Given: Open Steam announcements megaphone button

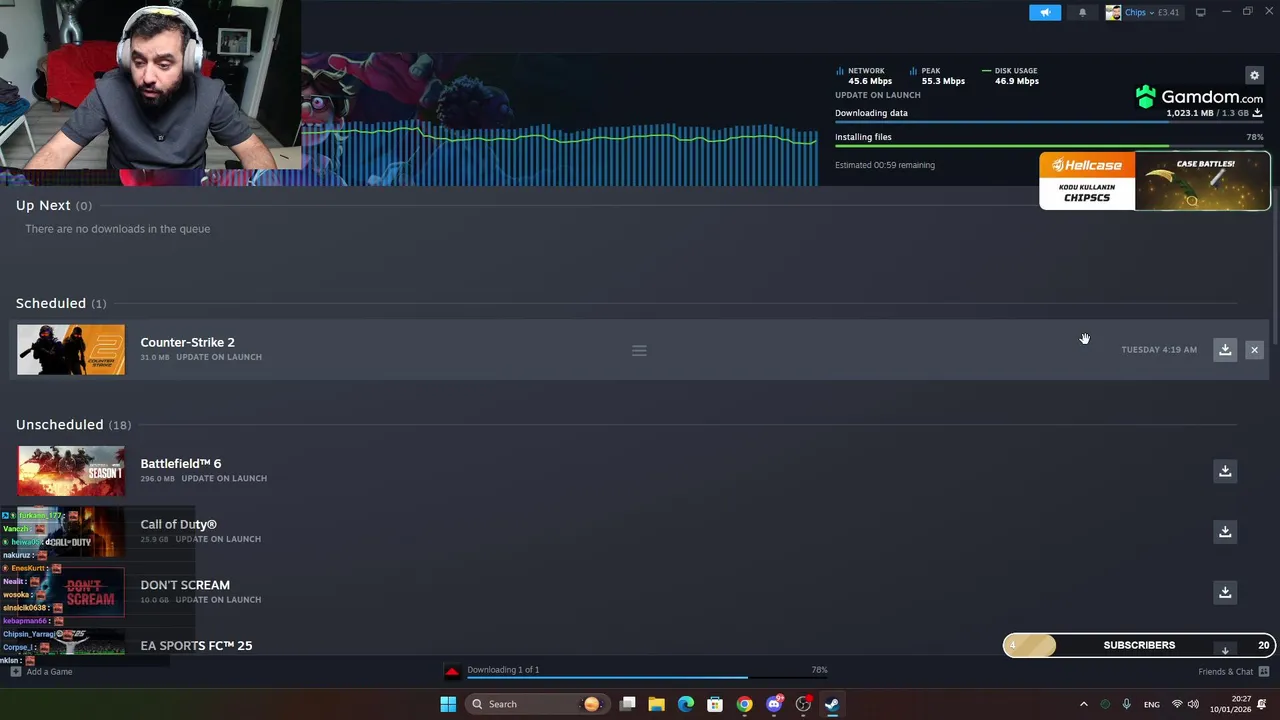Looking at the screenshot, I should click(x=1044, y=13).
